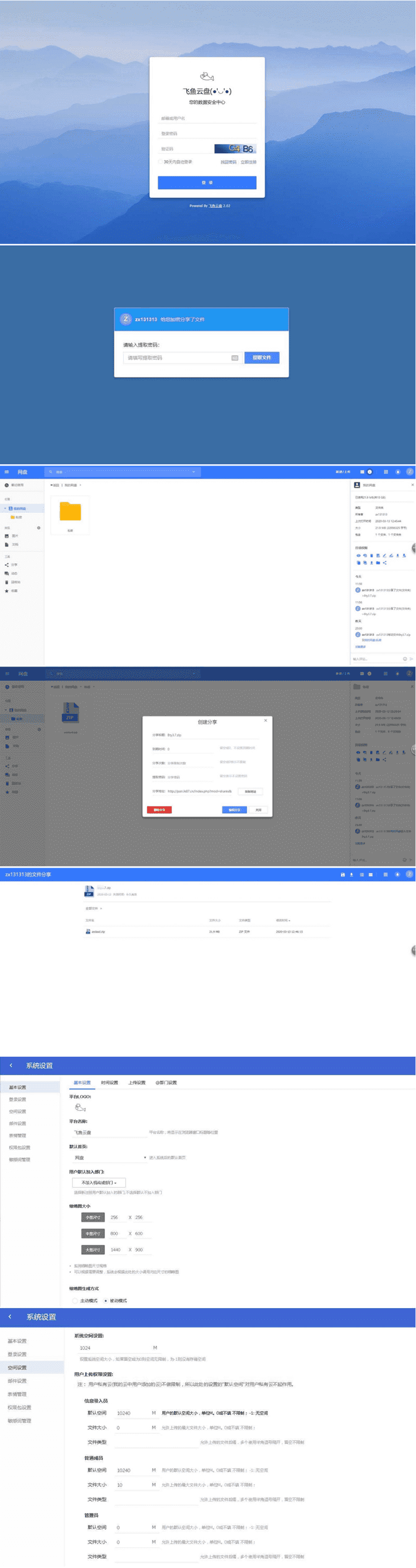The image size is (416, 1568).
Task: Expand search dropdown arrow in bright 网盘 header
Action: (193, 472)
